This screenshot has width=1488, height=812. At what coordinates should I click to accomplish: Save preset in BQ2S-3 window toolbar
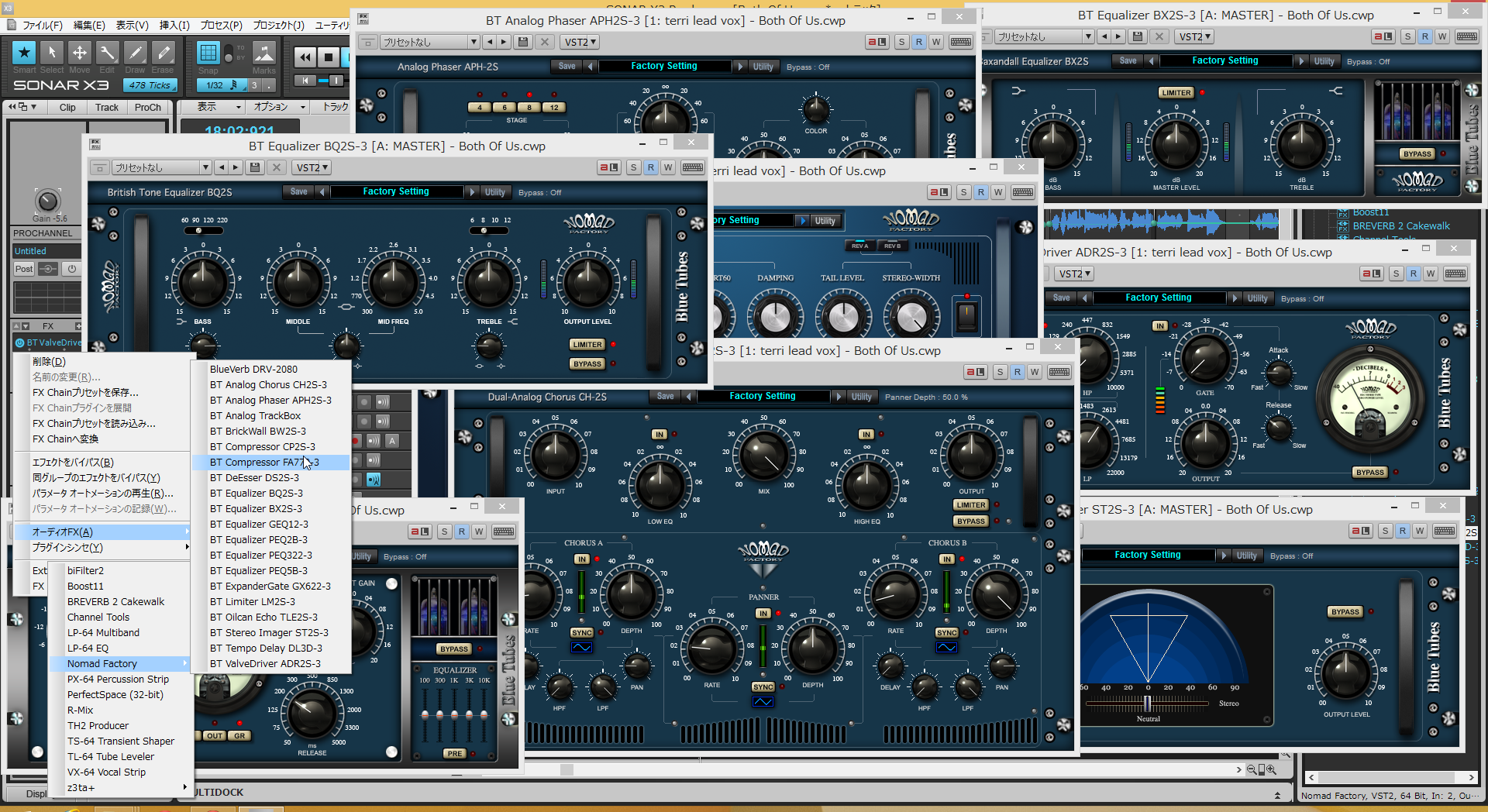coord(254,167)
